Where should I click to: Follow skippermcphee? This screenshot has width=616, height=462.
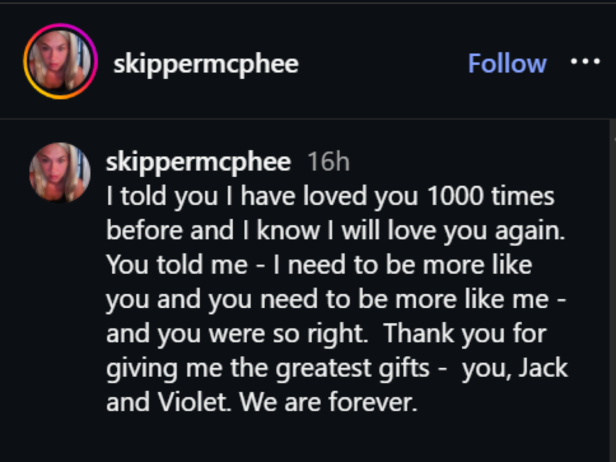(x=507, y=63)
